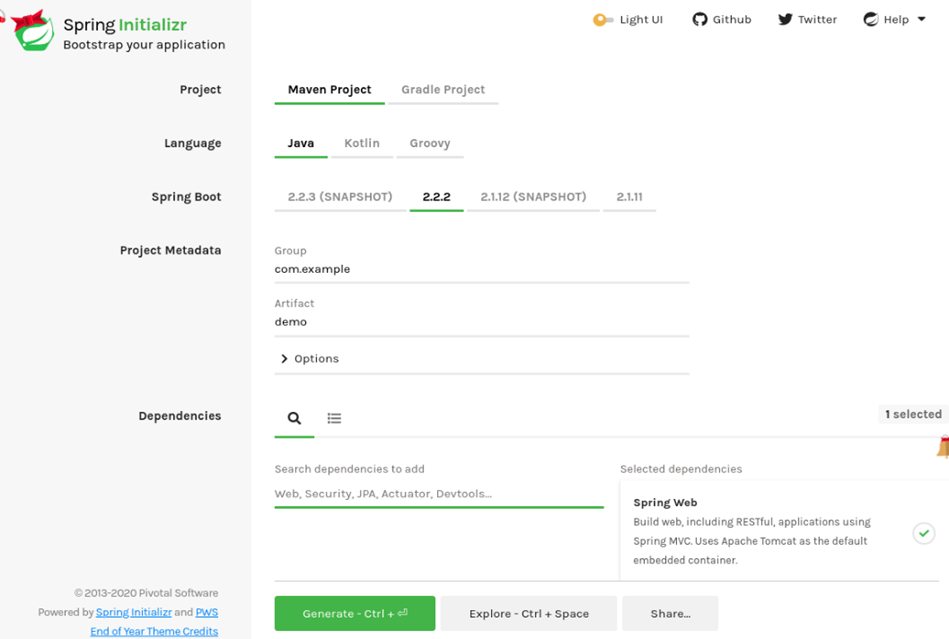
Task: Click the Twitter bird icon
Action: tap(785, 19)
